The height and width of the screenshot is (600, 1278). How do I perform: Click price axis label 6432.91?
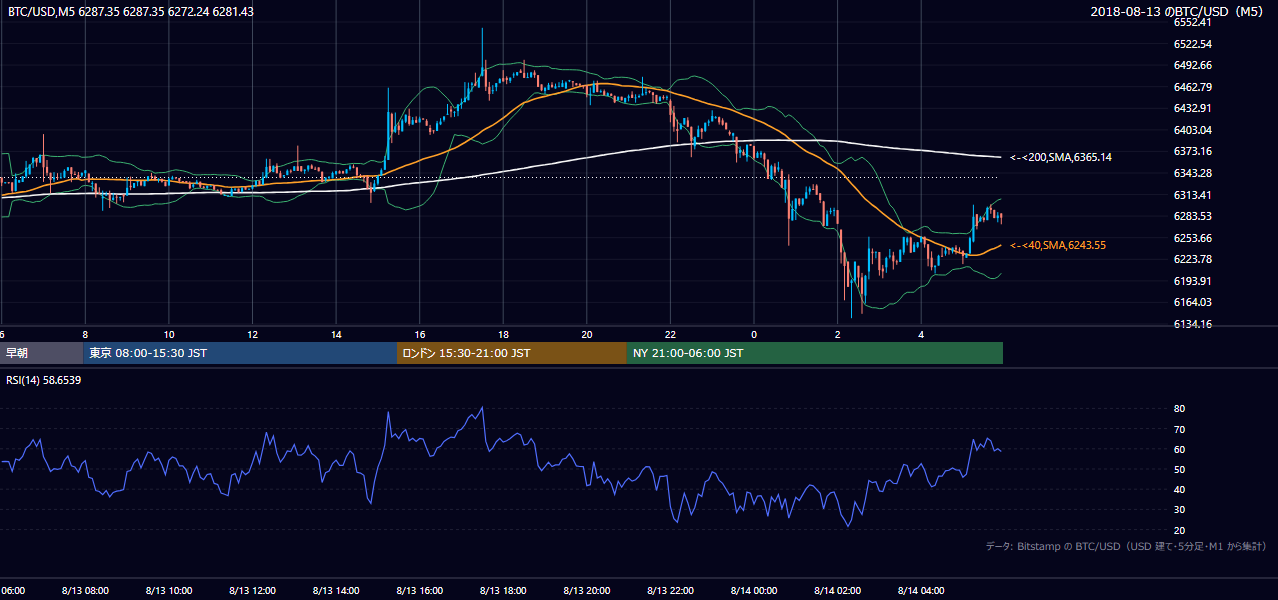(1193, 108)
